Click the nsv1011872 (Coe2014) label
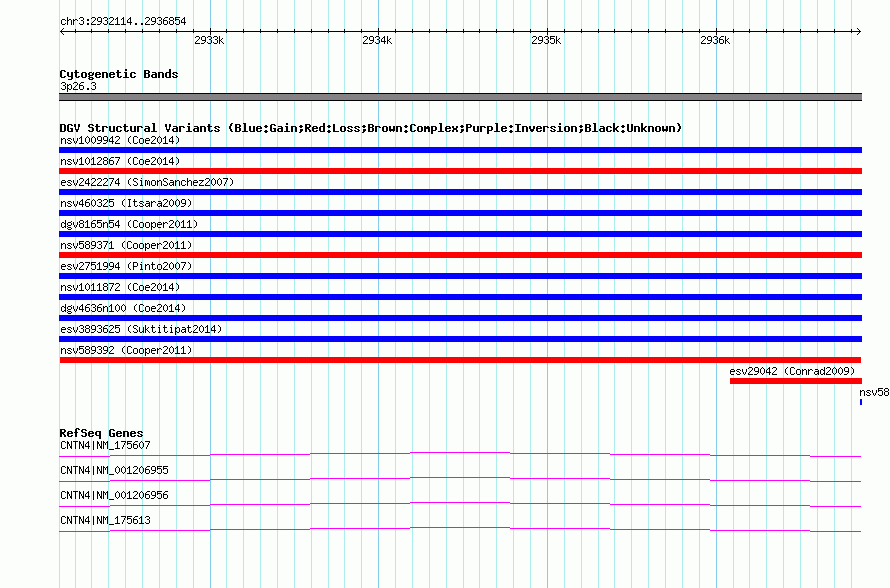 (x=120, y=287)
